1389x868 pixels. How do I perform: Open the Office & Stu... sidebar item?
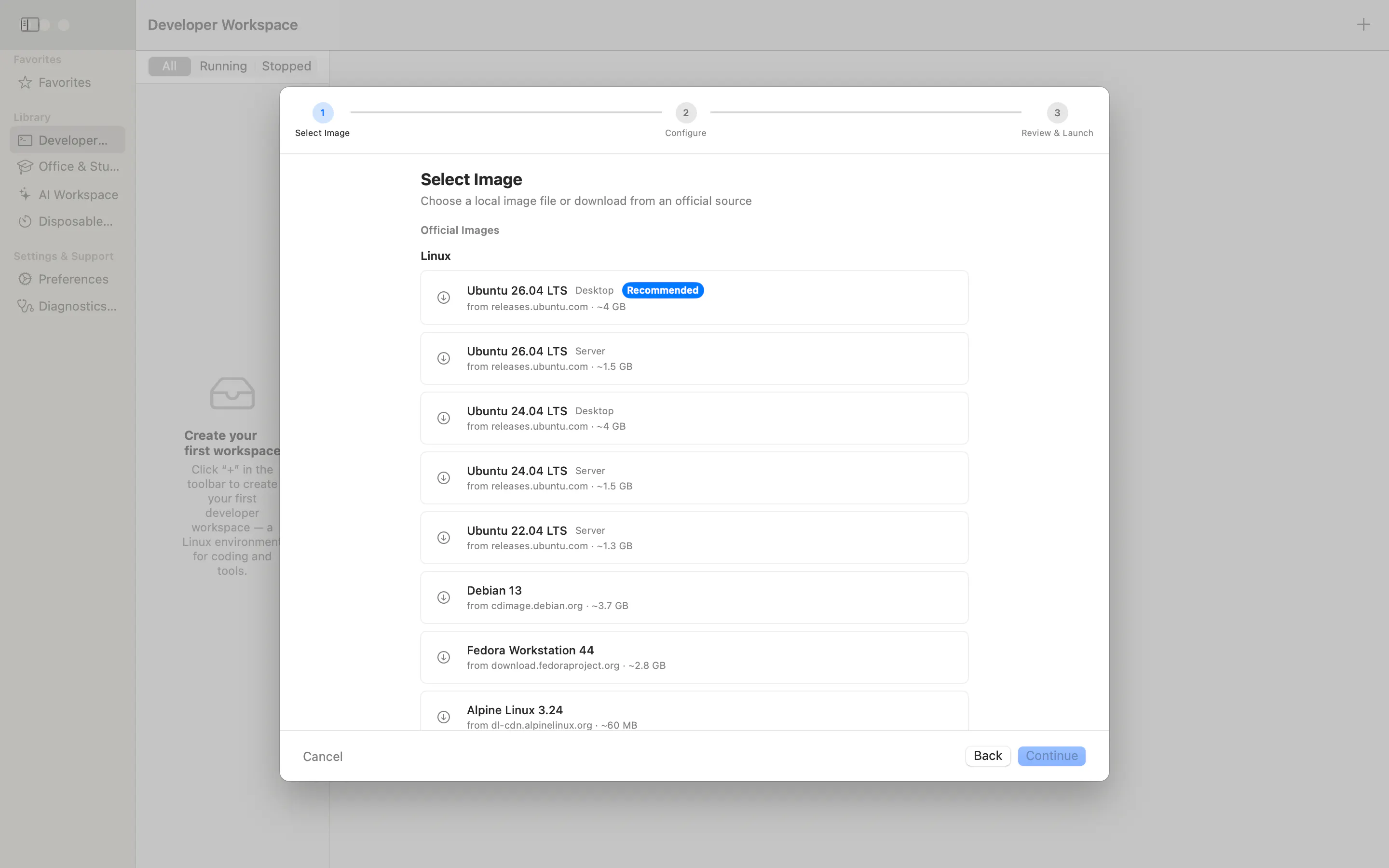[67, 166]
